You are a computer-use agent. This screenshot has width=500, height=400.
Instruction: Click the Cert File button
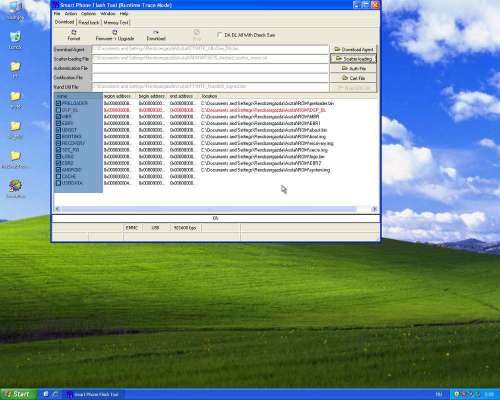[x=353, y=78]
